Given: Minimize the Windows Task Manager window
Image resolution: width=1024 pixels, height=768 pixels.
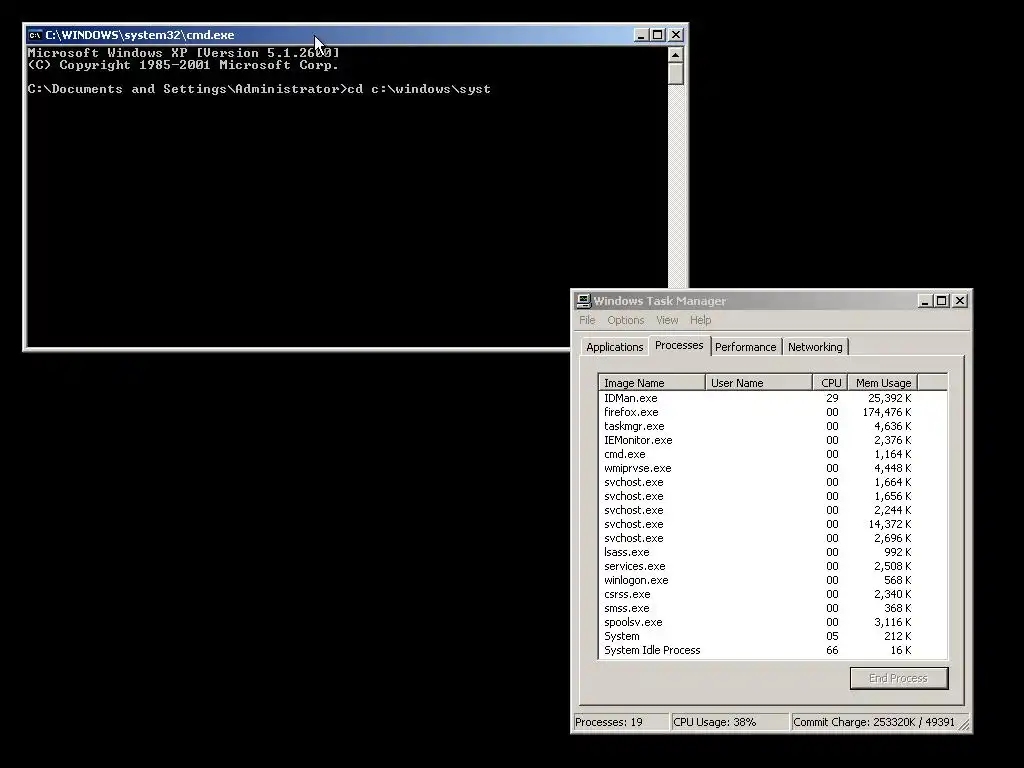Looking at the screenshot, I should 925,300.
